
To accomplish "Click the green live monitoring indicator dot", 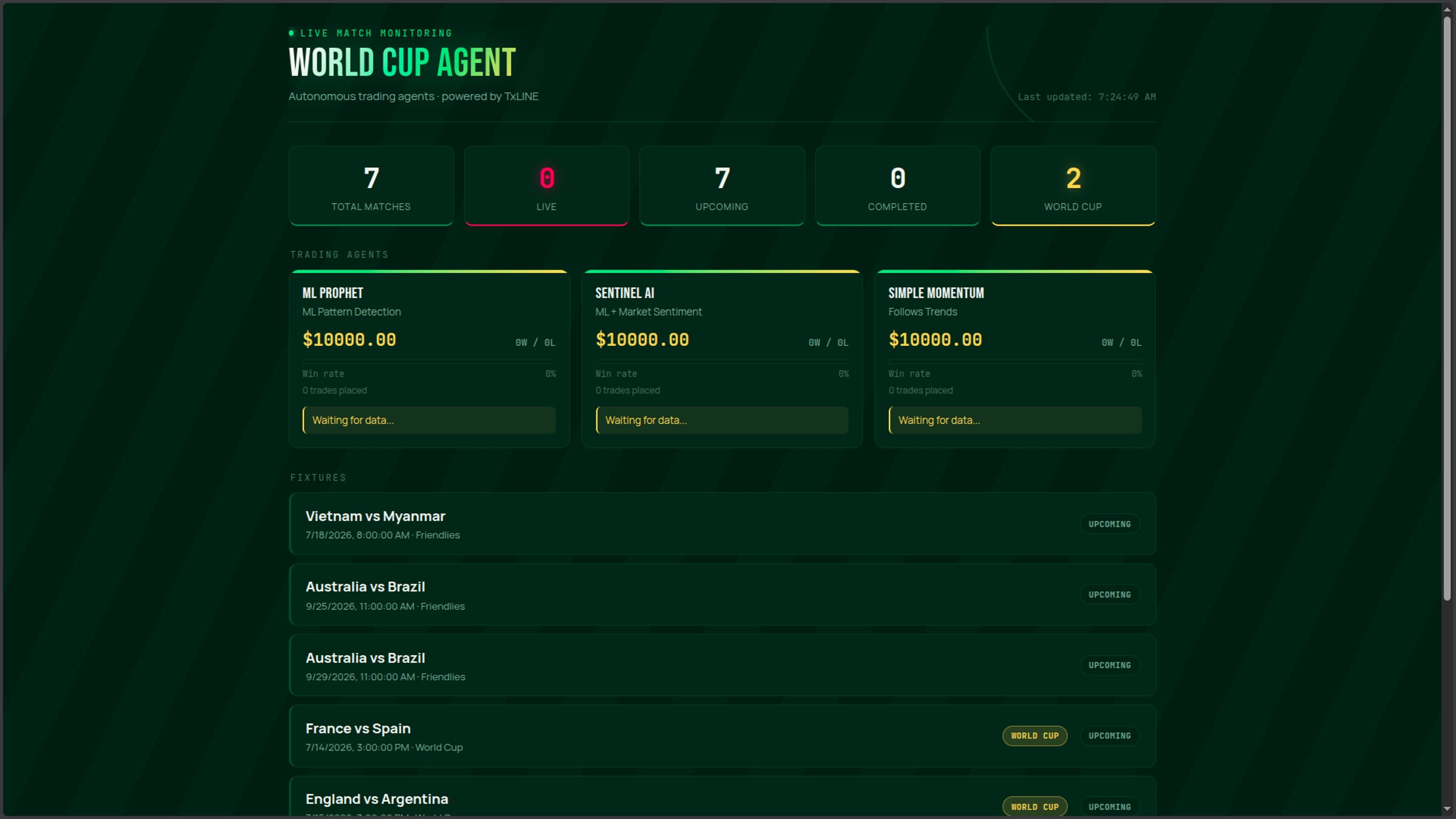I will click(x=292, y=33).
